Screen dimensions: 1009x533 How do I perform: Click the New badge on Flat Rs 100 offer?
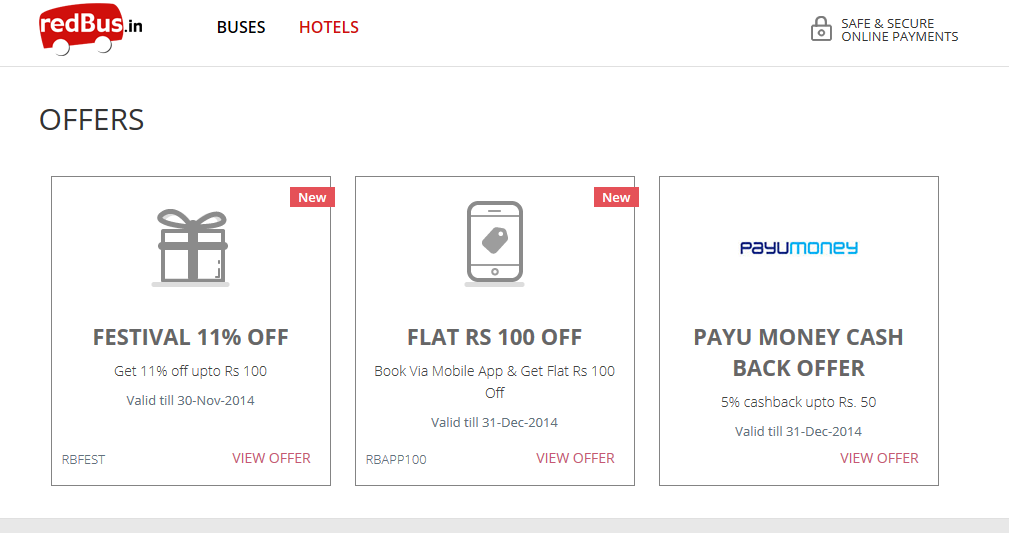[x=616, y=197]
